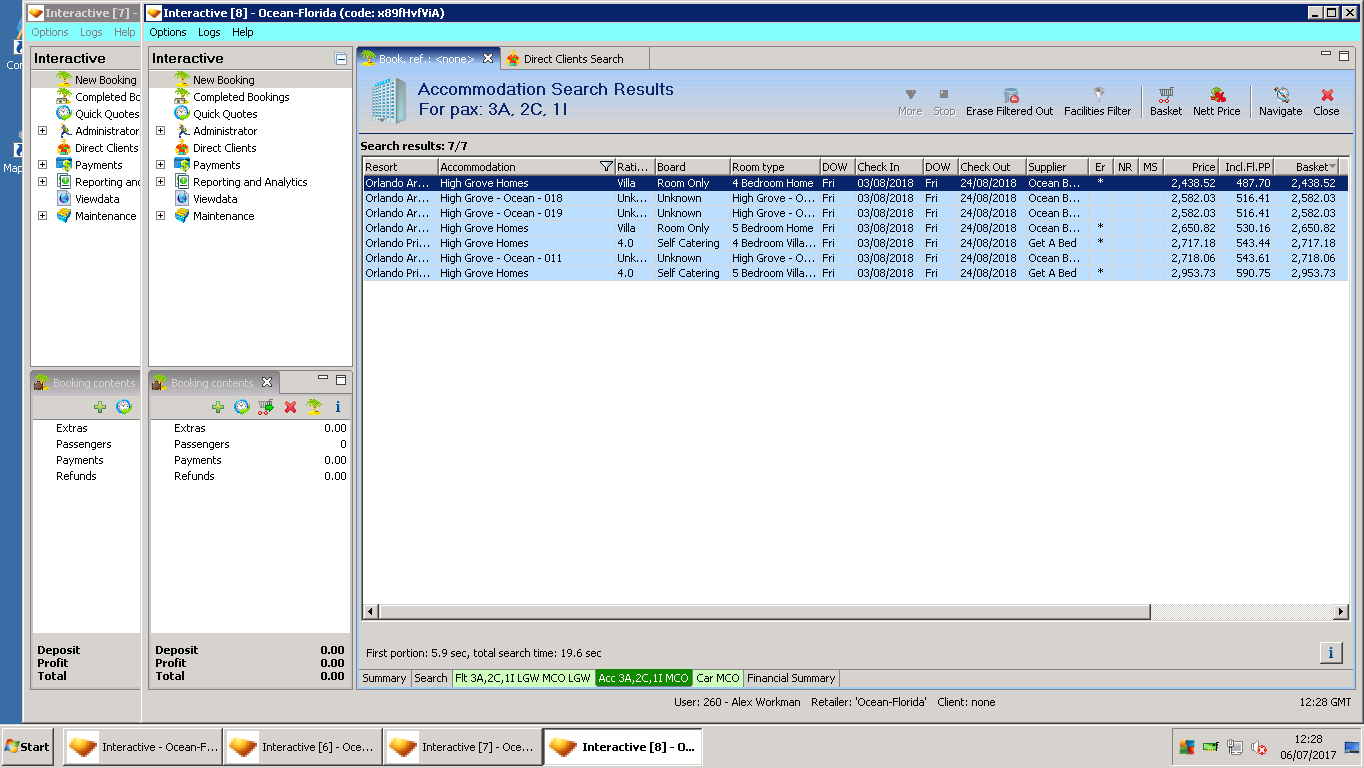1364x768 pixels.
Task: Click the green network card tray icon
Action: (1211, 747)
